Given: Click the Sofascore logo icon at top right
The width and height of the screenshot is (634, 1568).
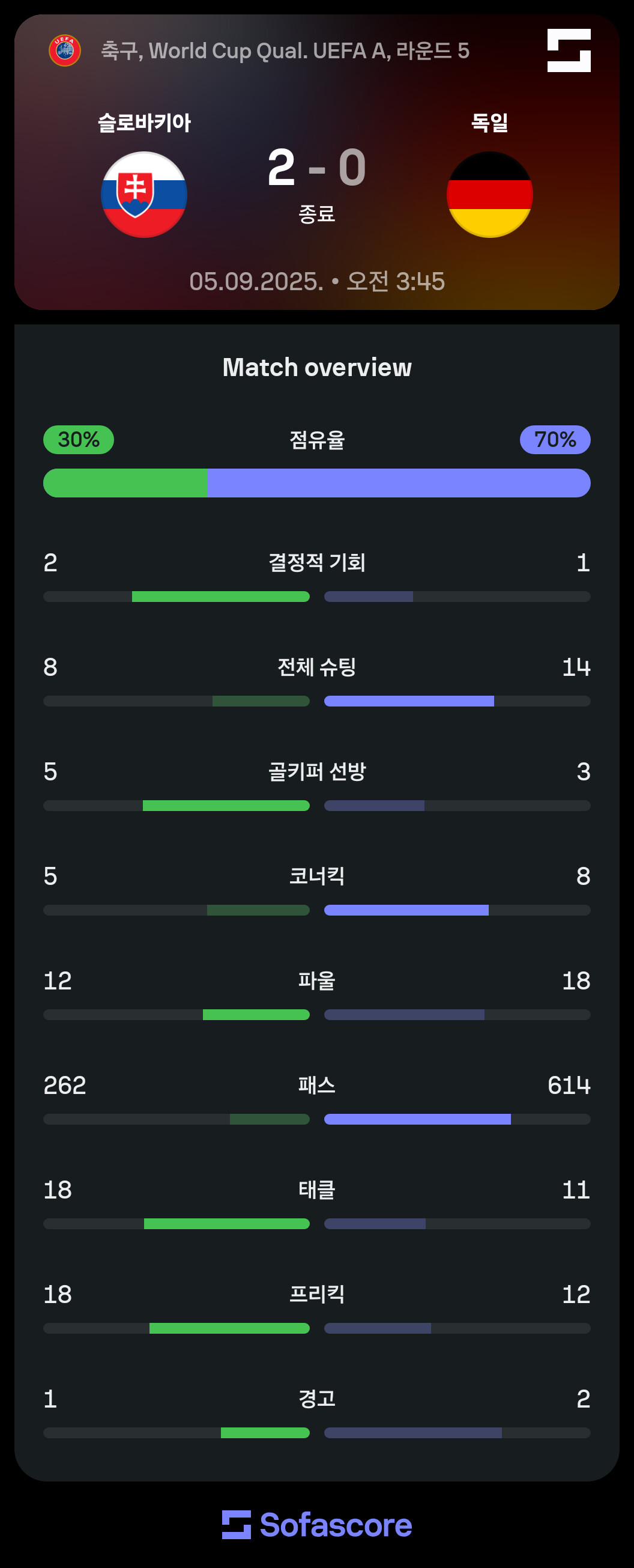Looking at the screenshot, I should [569, 50].
